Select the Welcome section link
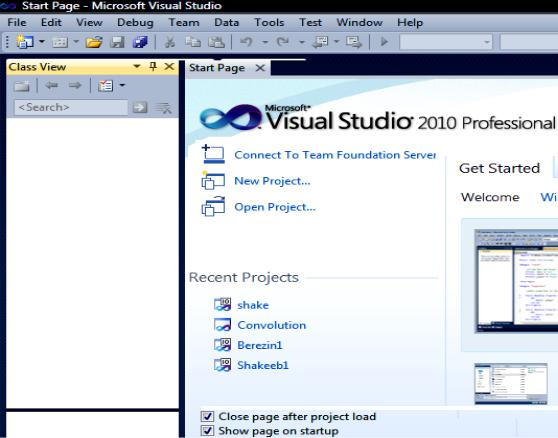Screen dimensions: 558x438 click(x=490, y=197)
